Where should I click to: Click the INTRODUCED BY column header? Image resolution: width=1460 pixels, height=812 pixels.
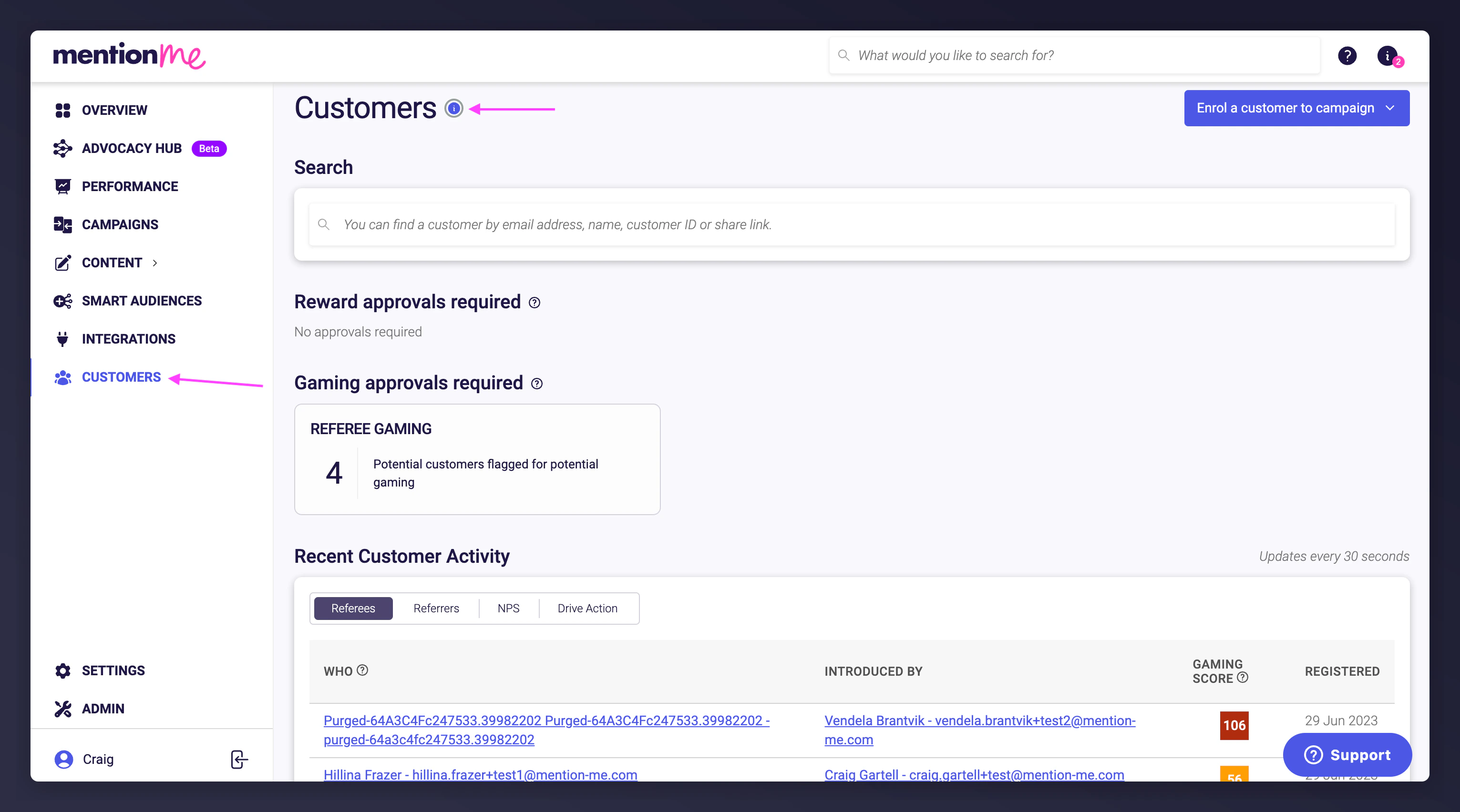coord(873,671)
